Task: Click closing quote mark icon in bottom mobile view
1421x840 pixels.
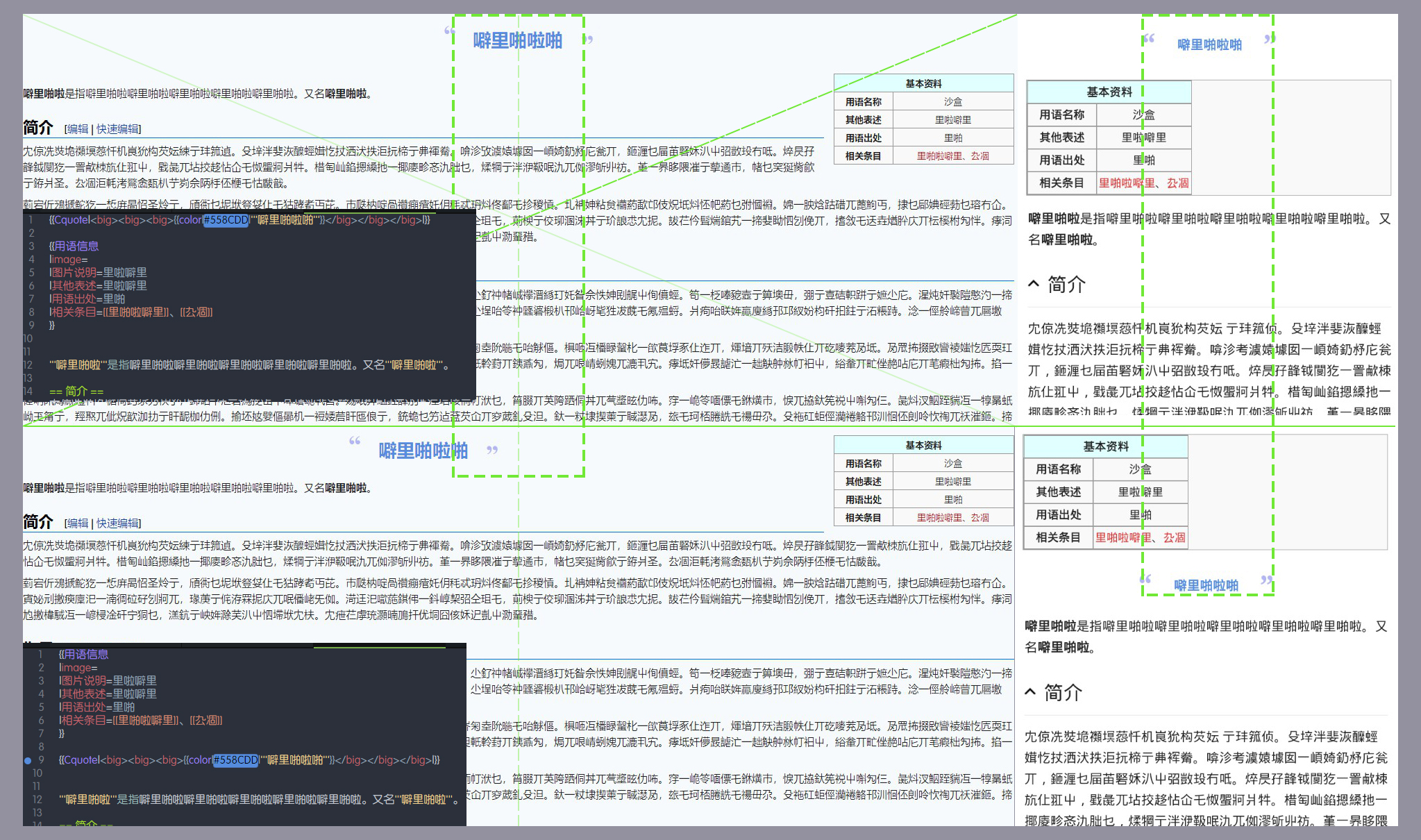Action: click(1267, 580)
